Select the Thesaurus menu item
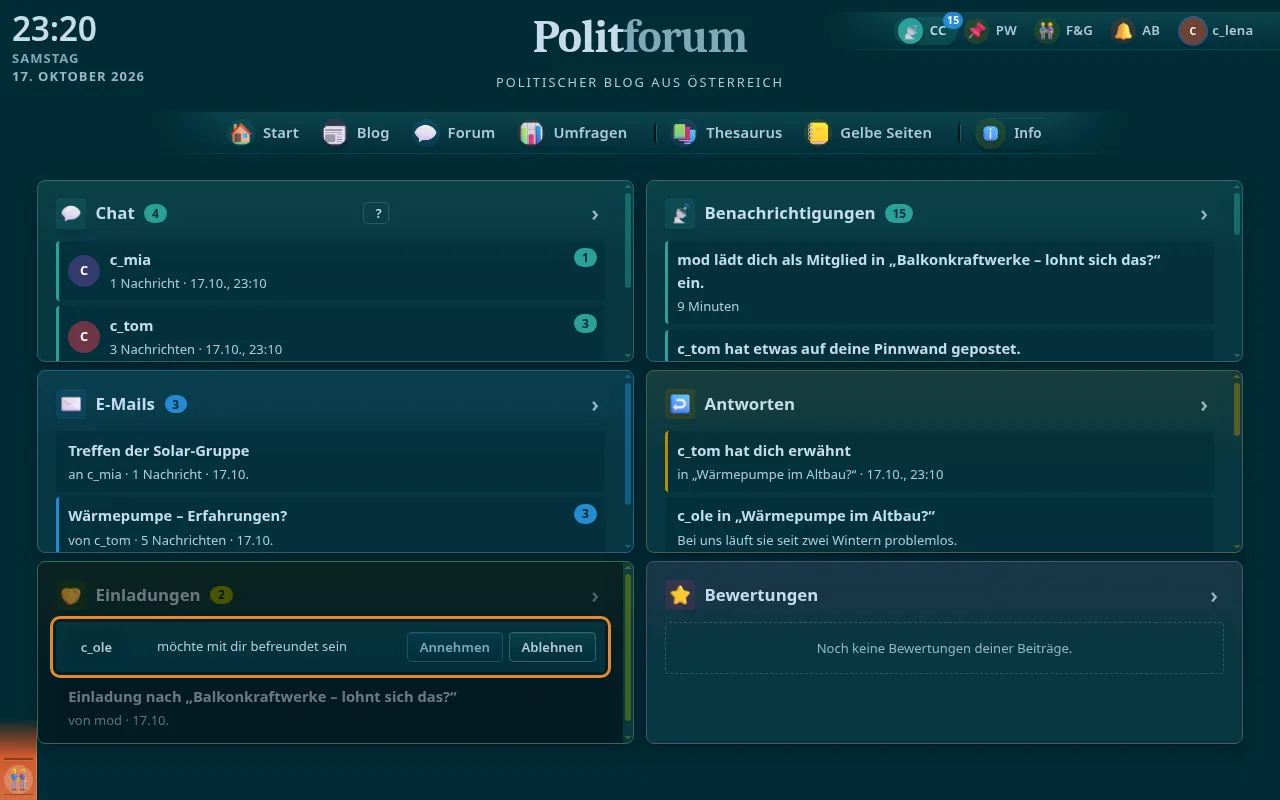 click(728, 133)
